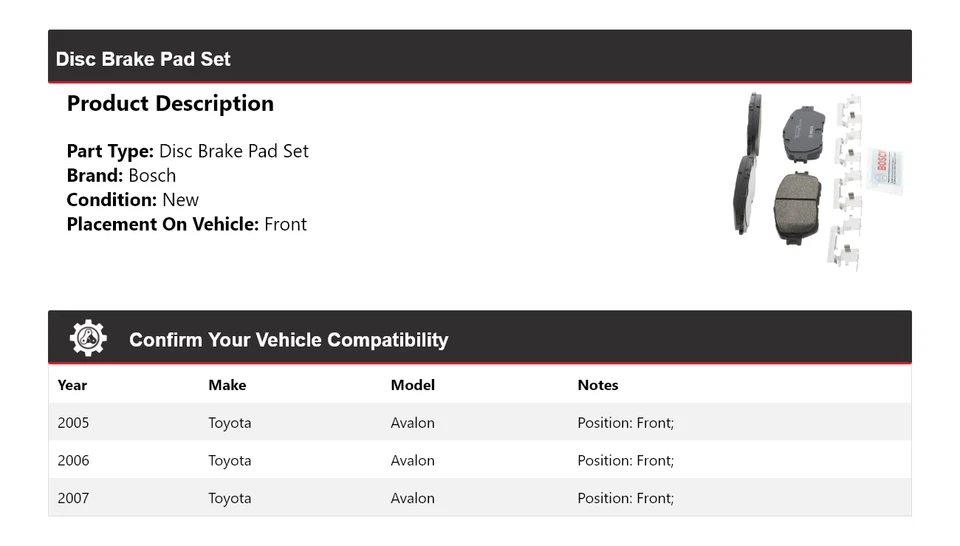Click the Model column header
960x546 pixels.
(x=412, y=385)
